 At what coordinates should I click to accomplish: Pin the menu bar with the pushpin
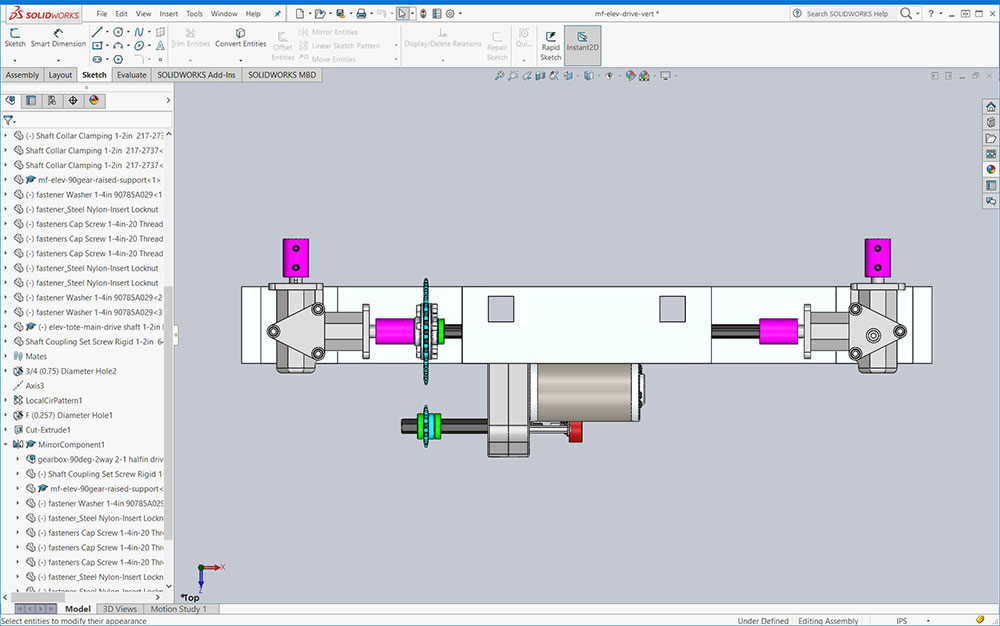click(277, 14)
